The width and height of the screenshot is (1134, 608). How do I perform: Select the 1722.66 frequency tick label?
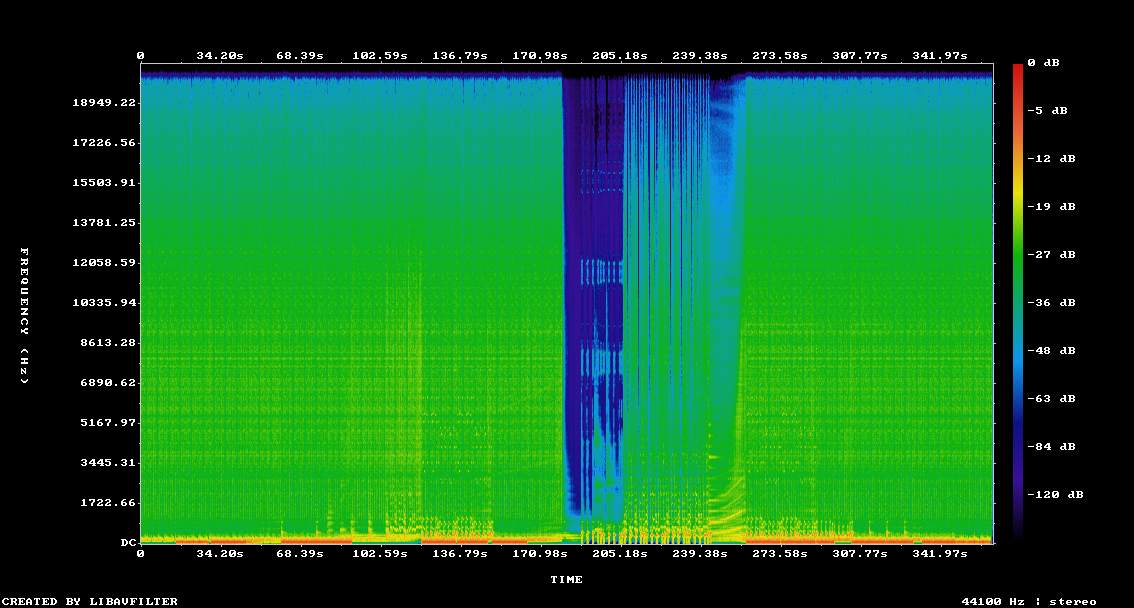pyautogui.click(x=108, y=503)
